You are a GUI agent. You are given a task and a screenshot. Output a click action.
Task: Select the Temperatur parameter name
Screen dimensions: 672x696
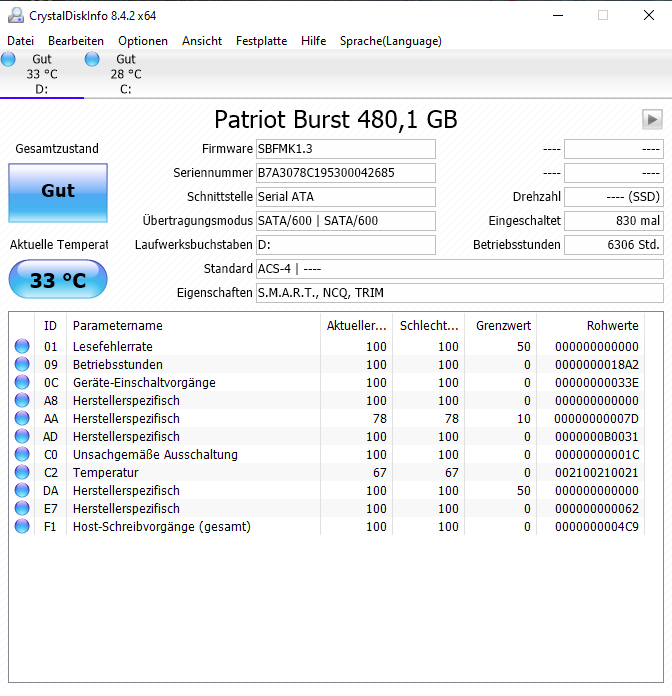tap(106, 473)
